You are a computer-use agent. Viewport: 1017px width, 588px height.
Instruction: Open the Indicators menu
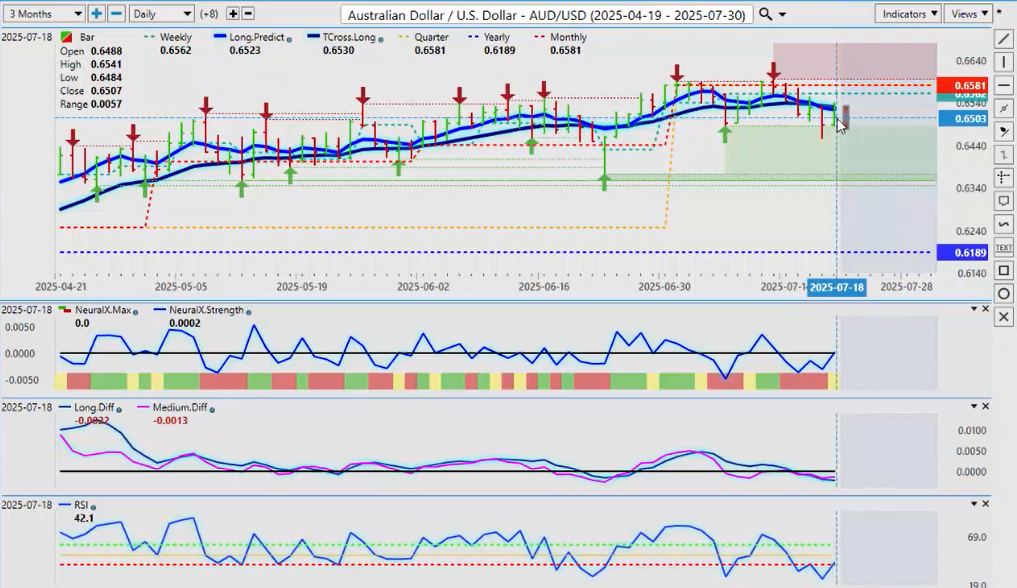click(907, 14)
